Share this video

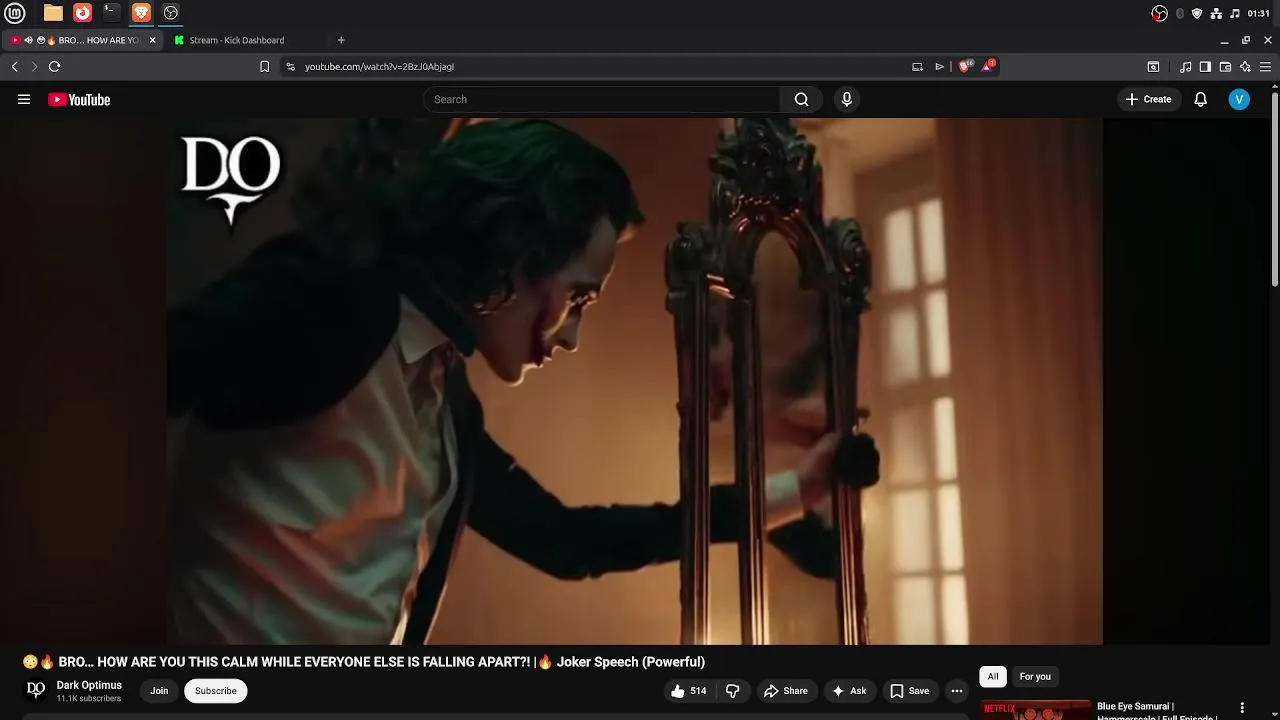(786, 691)
